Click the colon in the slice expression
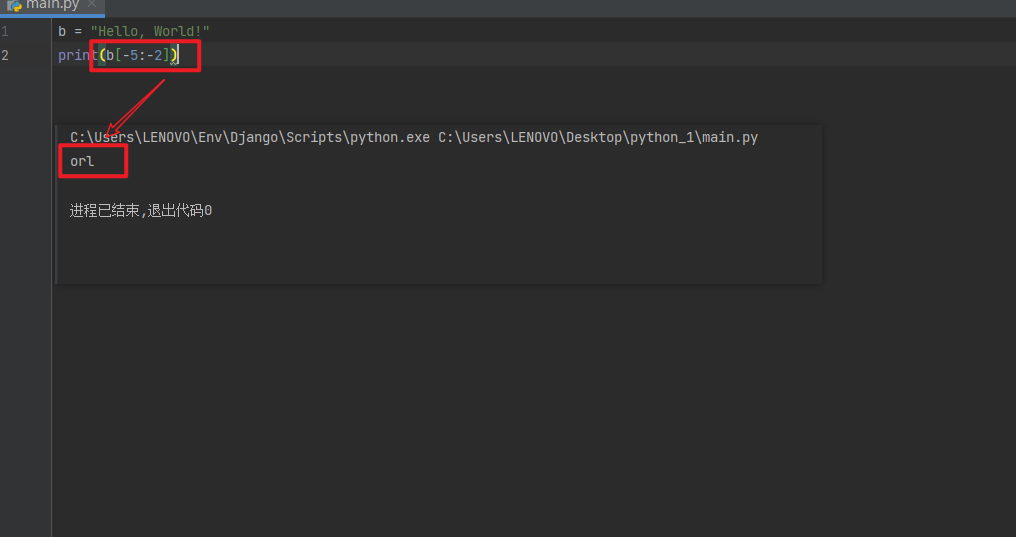The width and height of the screenshot is (1016, 537). (142, 55)
